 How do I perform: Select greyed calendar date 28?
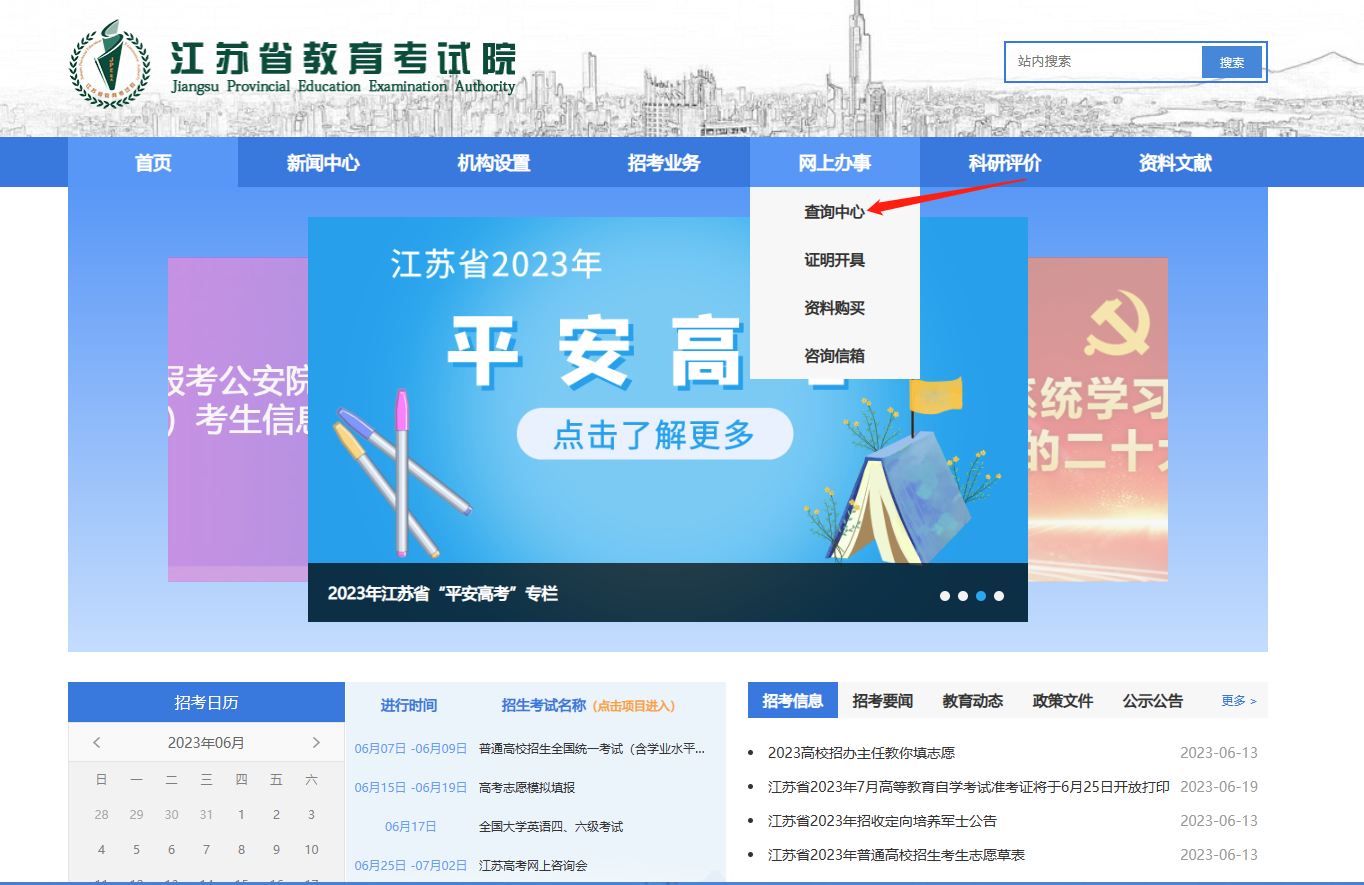point(101,814)
